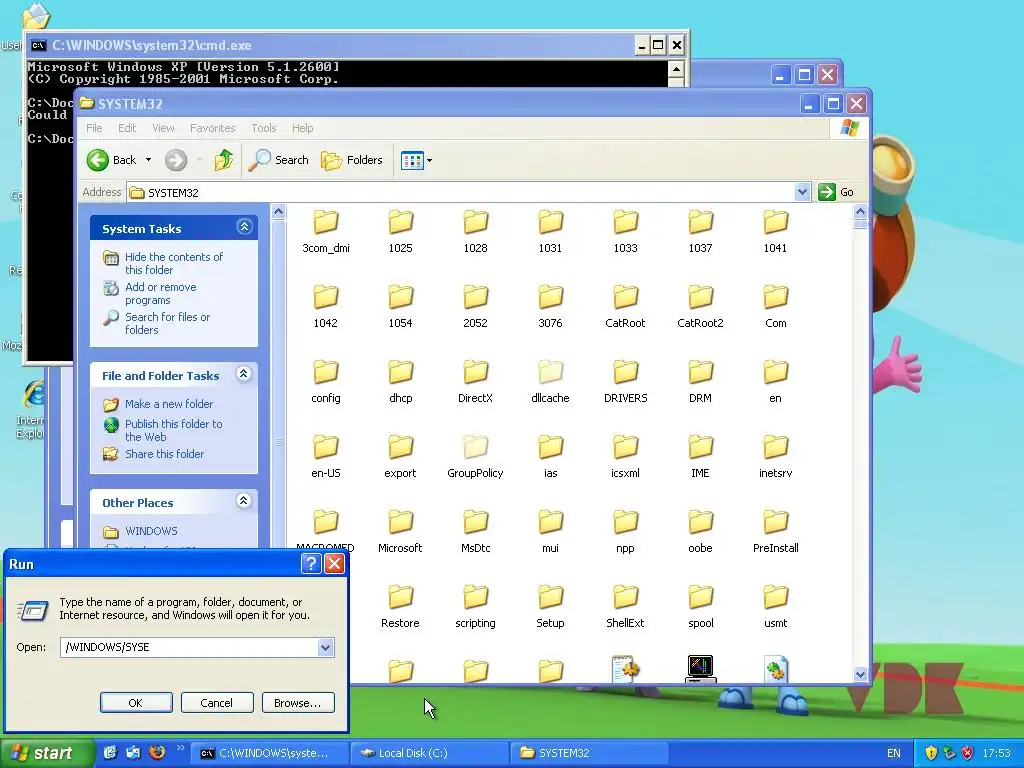Image resolution: width=1024 pixels, height=768 pixels.
Task: Click the EN language indicator
Action: pyautogui.click(x=893, y=753)
